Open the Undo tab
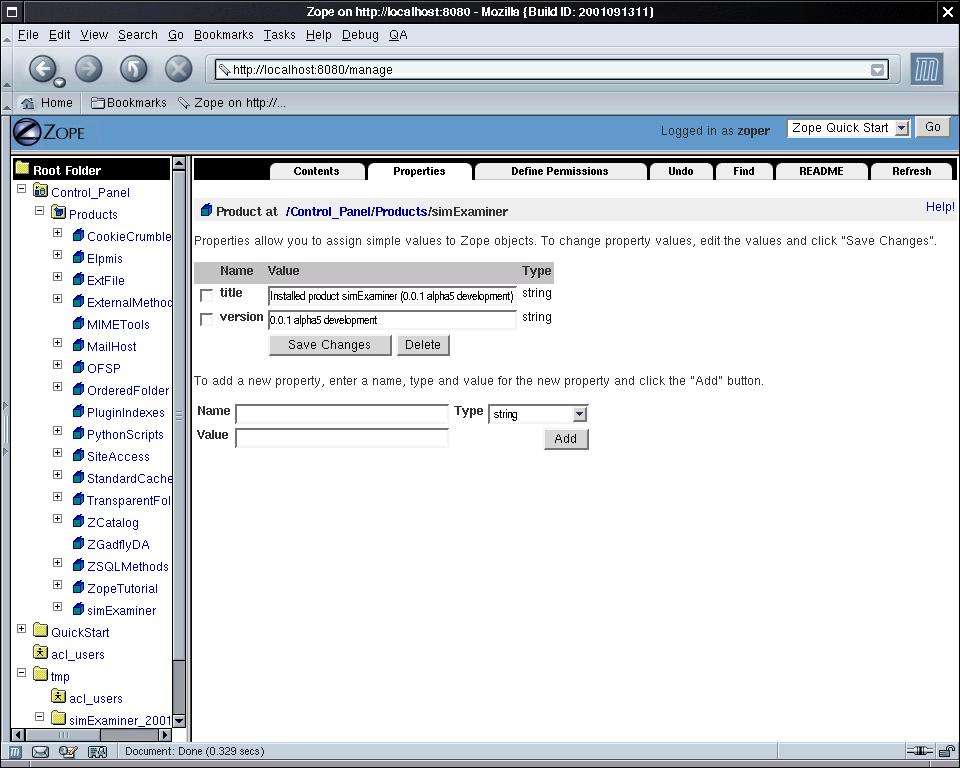This screenshot has height=768, width=960. (x=681, y=171)
